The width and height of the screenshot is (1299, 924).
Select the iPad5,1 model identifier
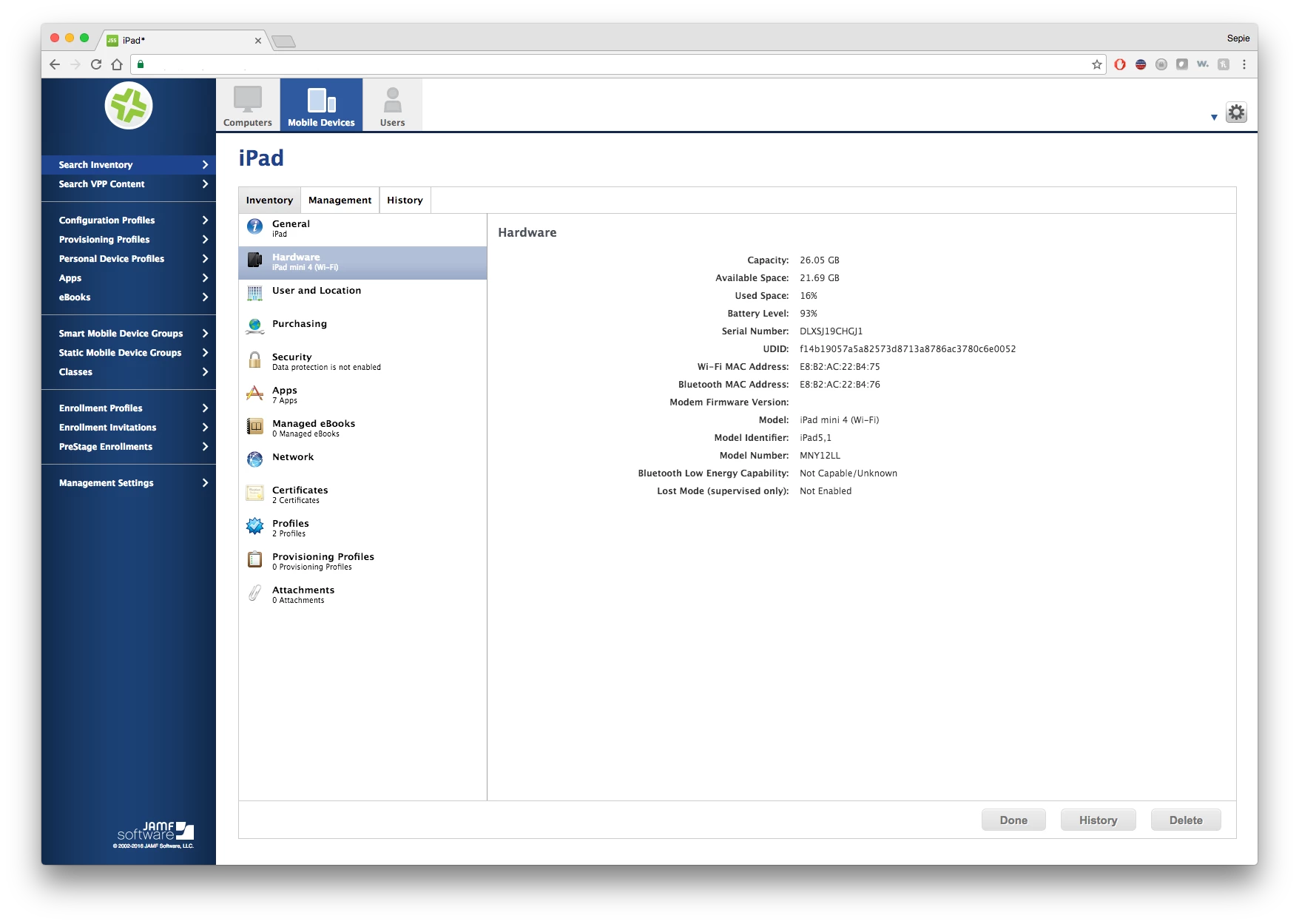[815, 438]
